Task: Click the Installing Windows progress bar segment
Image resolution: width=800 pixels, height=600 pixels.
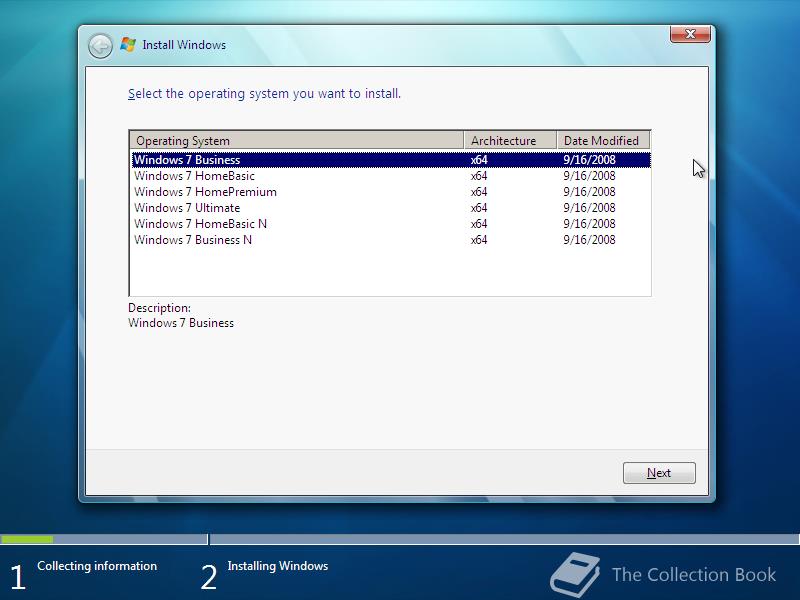Action: [x=504, y=539]
